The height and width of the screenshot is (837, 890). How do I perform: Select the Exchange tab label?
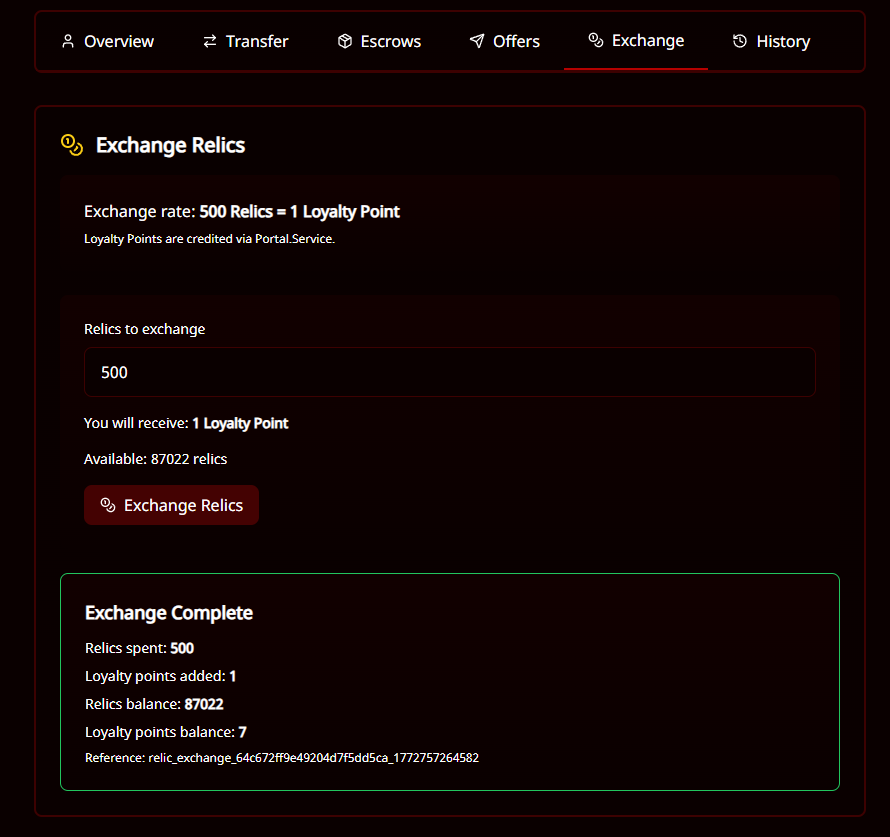[648, 40]
